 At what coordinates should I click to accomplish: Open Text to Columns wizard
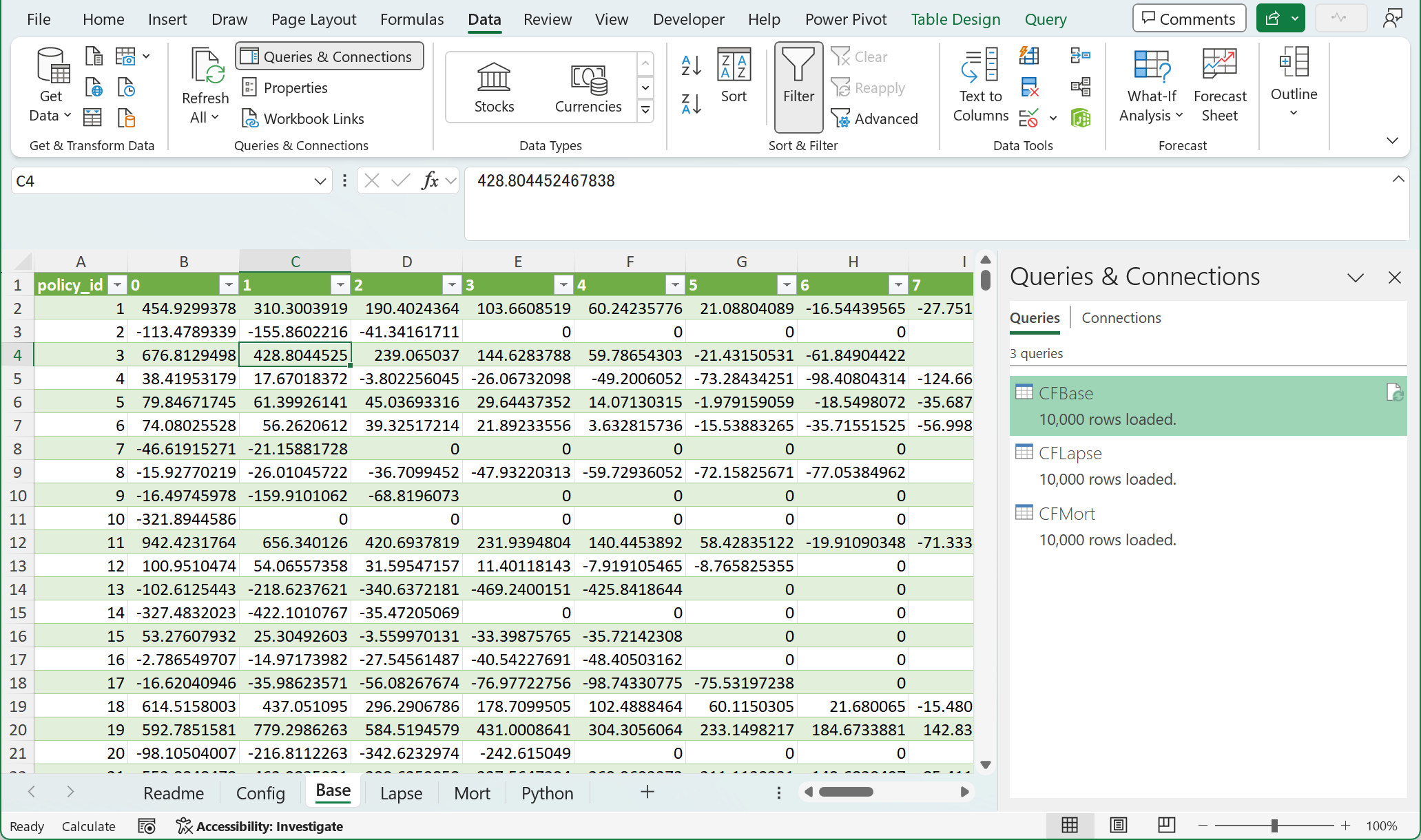[x=980, y=86]
